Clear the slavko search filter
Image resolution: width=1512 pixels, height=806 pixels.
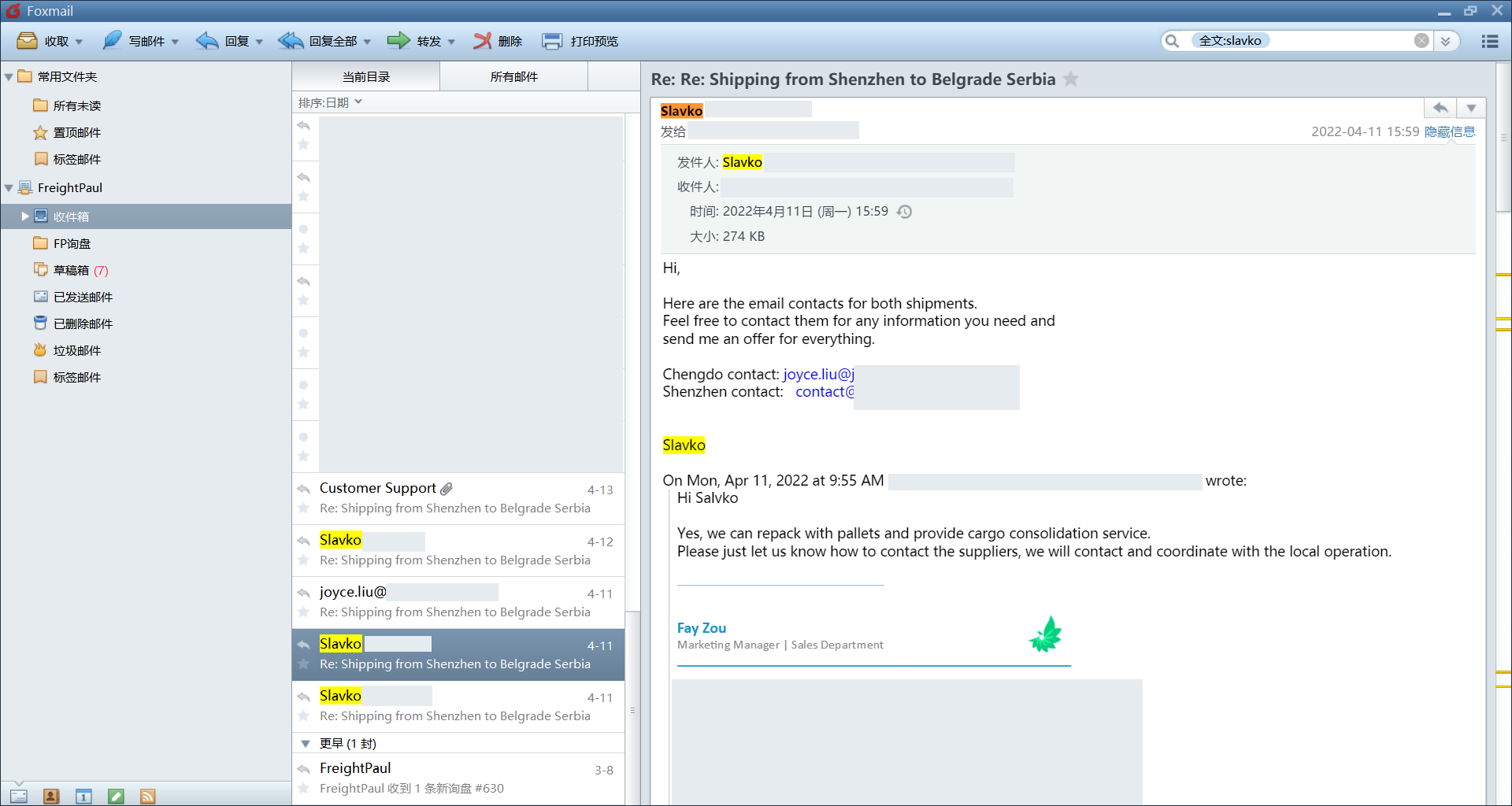(x=1421, y=41)
